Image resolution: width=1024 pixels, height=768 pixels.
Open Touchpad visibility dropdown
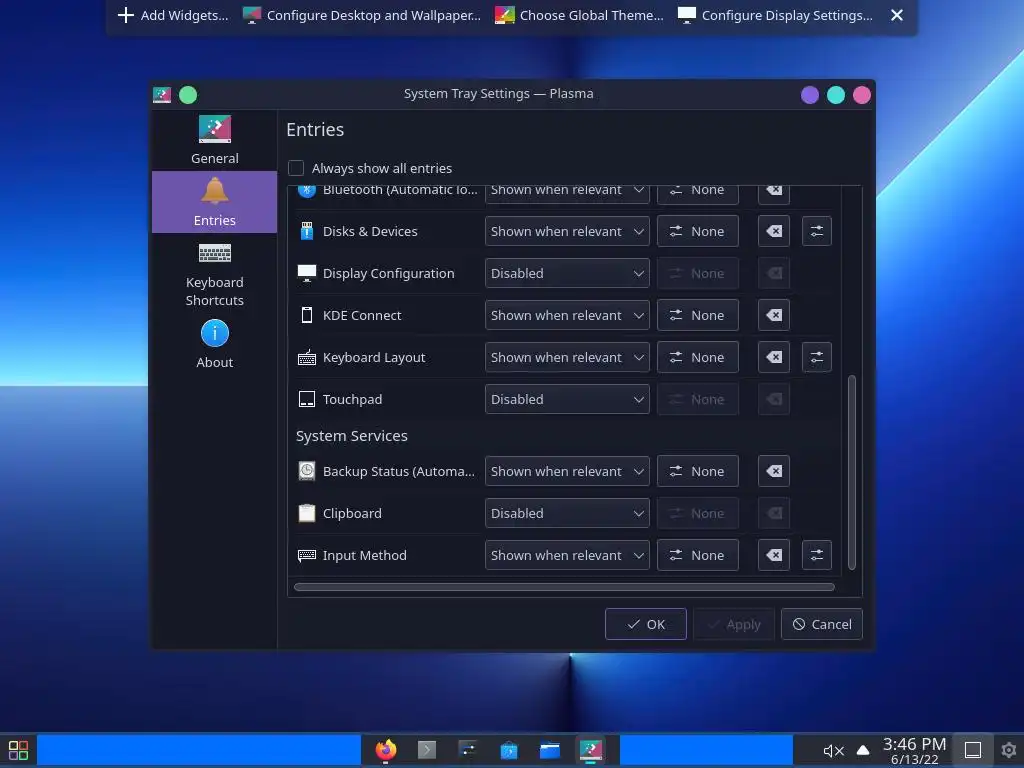click(567, 399)
